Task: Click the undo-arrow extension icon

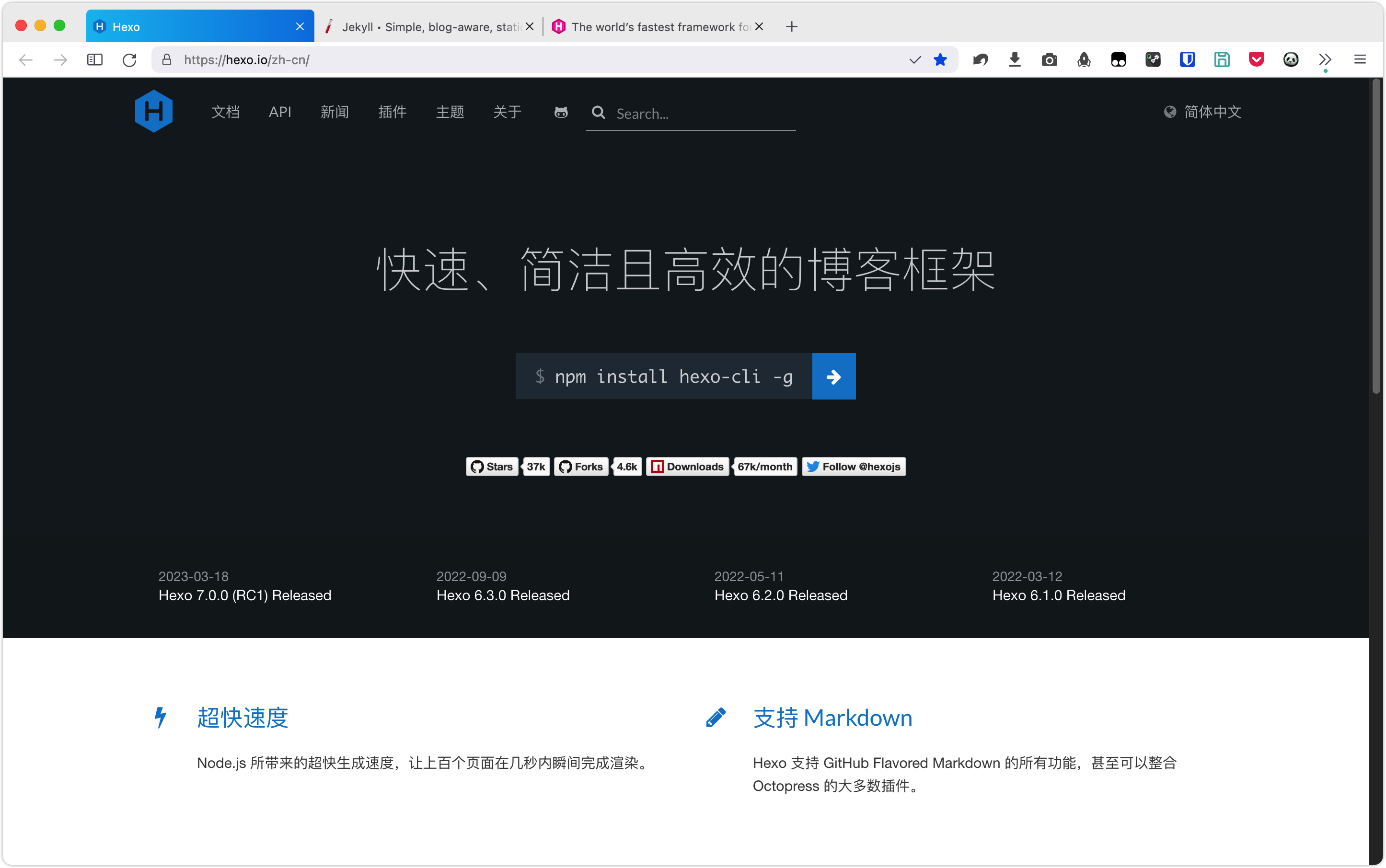Action: pyautogui.click(x=981, y=60)
